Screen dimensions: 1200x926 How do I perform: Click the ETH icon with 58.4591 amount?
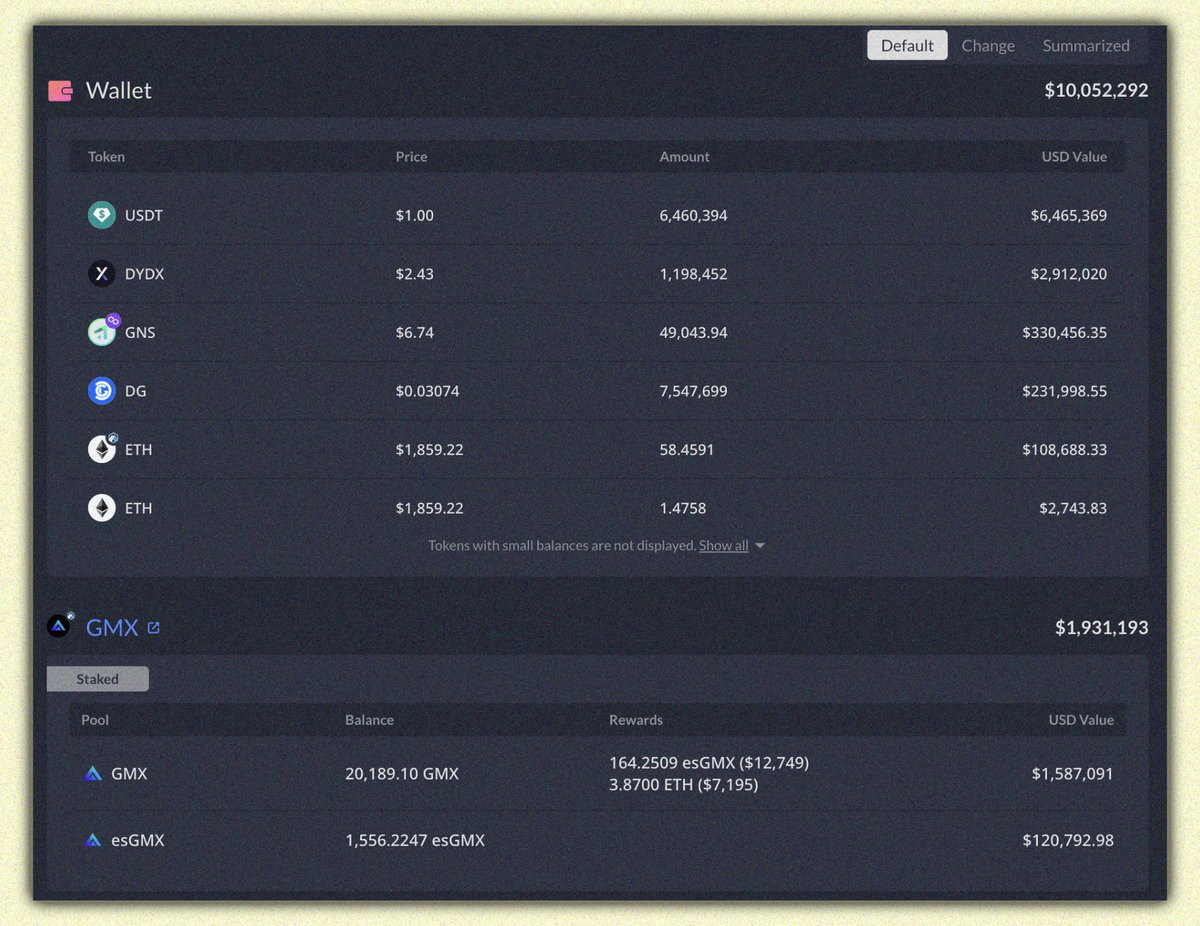click(102, 450)
